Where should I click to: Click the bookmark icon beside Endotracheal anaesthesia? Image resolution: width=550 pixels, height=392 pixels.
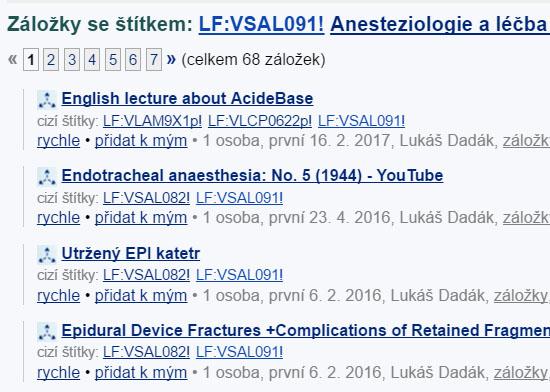click(47, 177)
